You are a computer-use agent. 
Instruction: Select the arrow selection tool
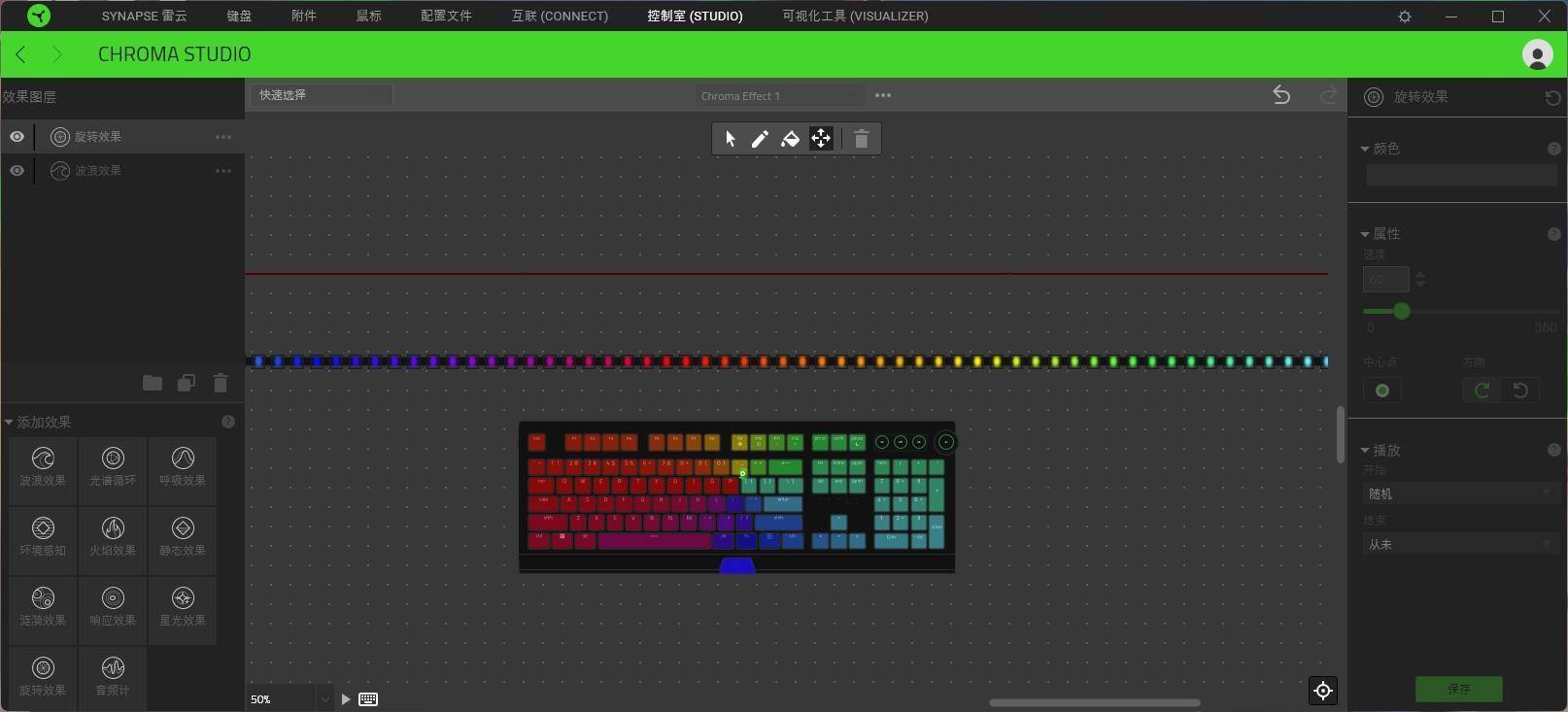coord(730,139)
